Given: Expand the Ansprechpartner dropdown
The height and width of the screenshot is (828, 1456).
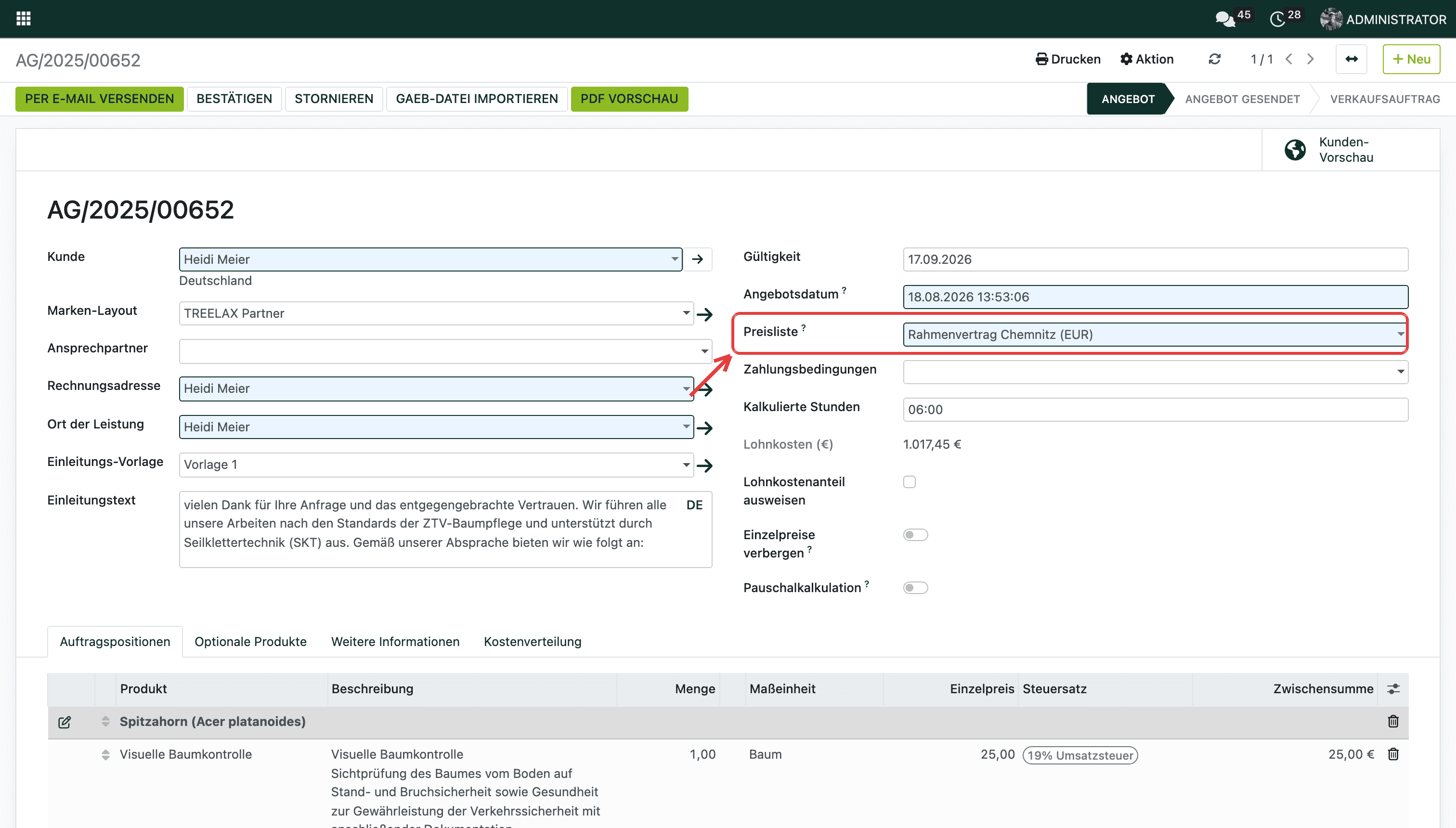Looking at the screenshot, I should 704,351.
